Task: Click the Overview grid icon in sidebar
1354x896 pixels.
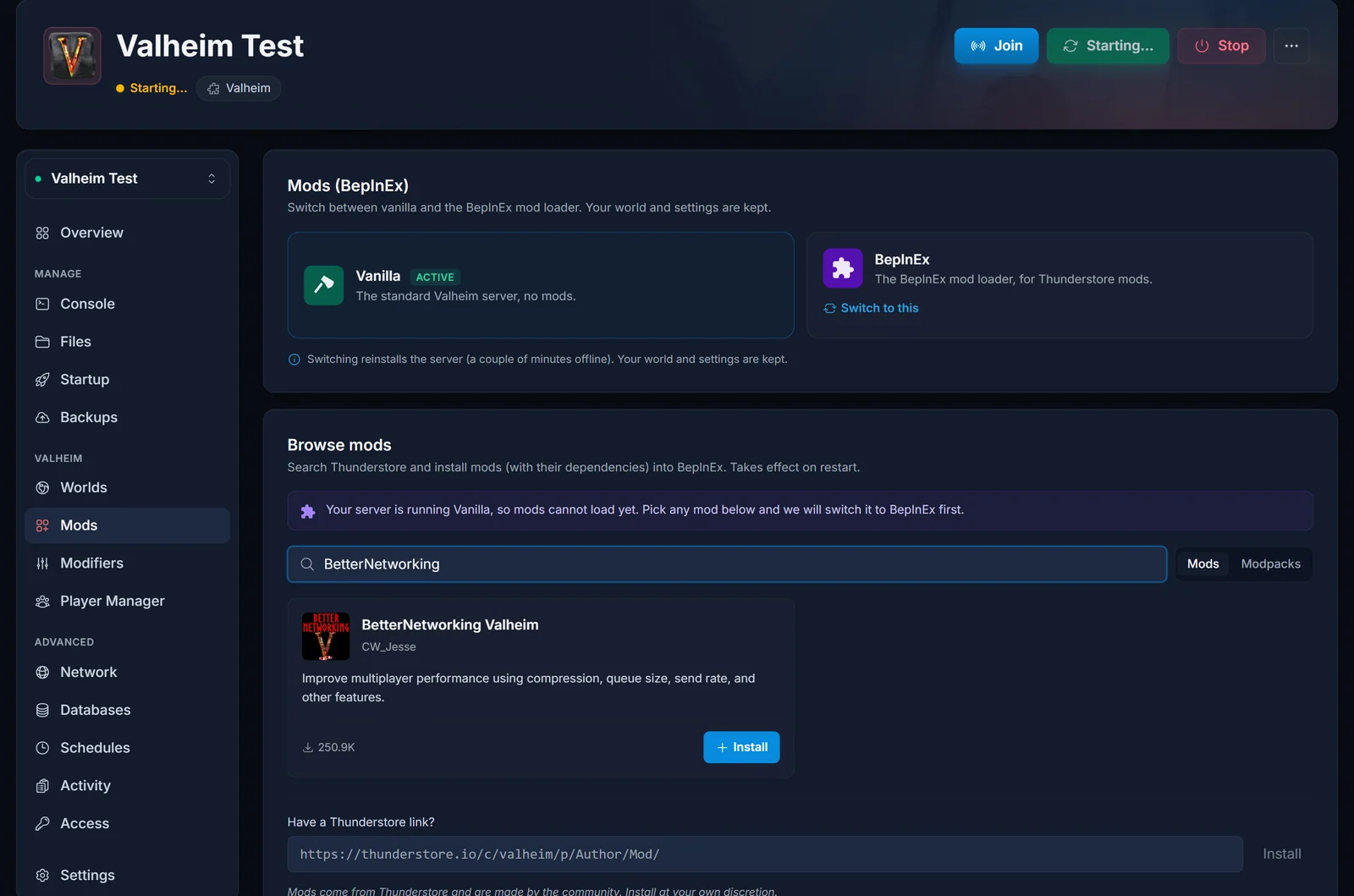Action: [x=42, y=233]
